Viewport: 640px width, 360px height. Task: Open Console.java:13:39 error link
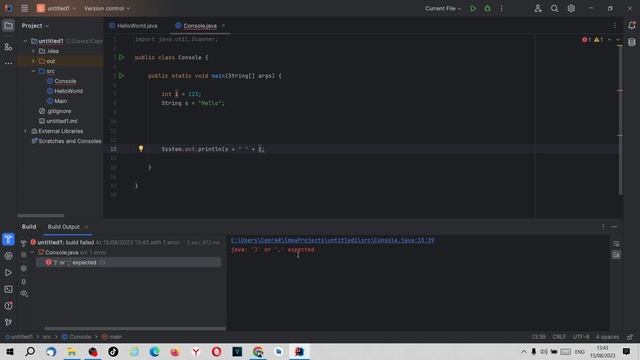[x=333, y=240]
